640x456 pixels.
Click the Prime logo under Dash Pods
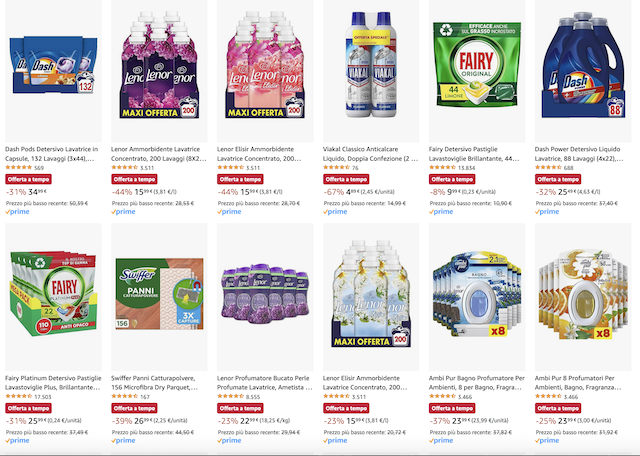[17, 211]
